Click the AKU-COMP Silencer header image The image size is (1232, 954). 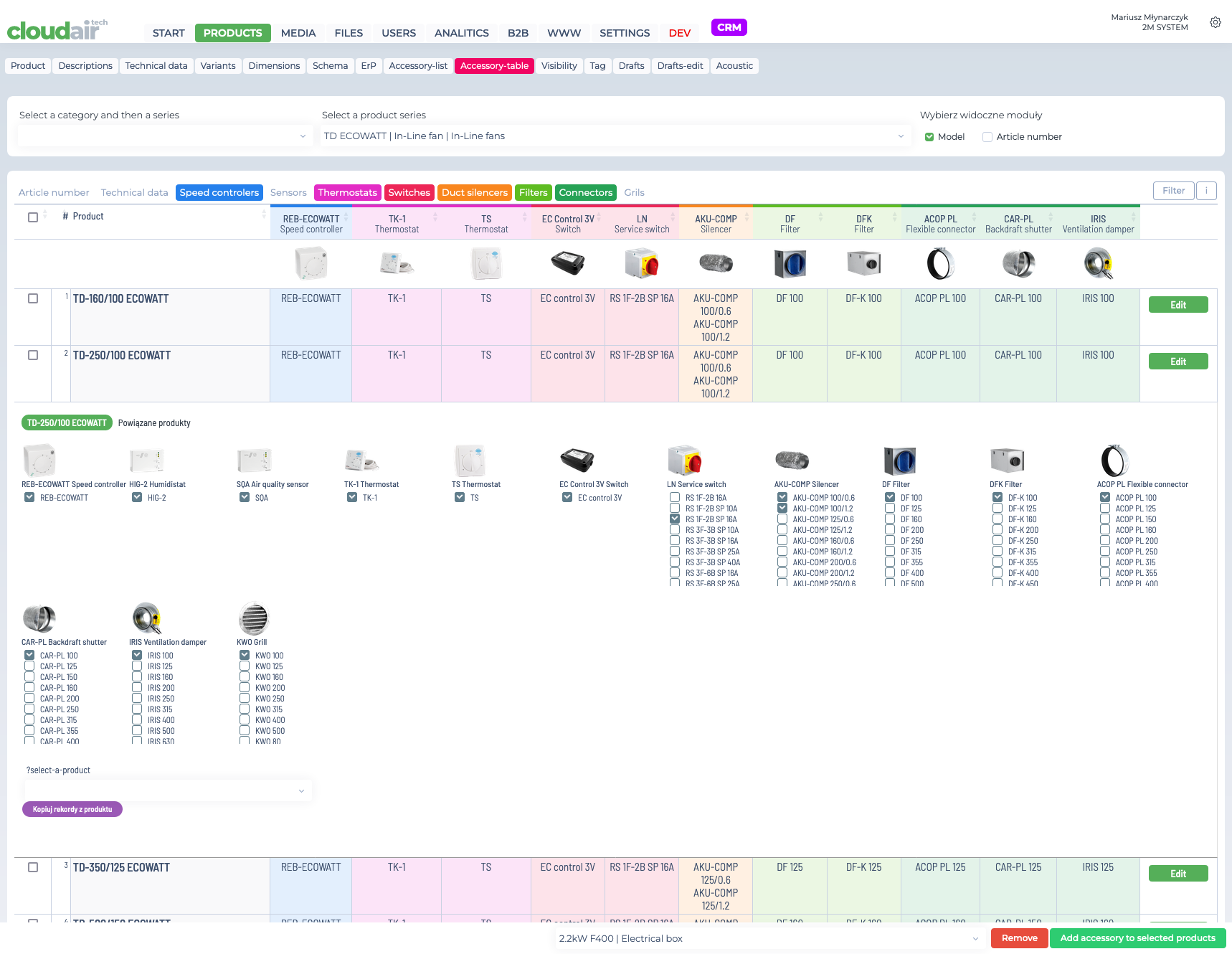[x=716, y=263]
